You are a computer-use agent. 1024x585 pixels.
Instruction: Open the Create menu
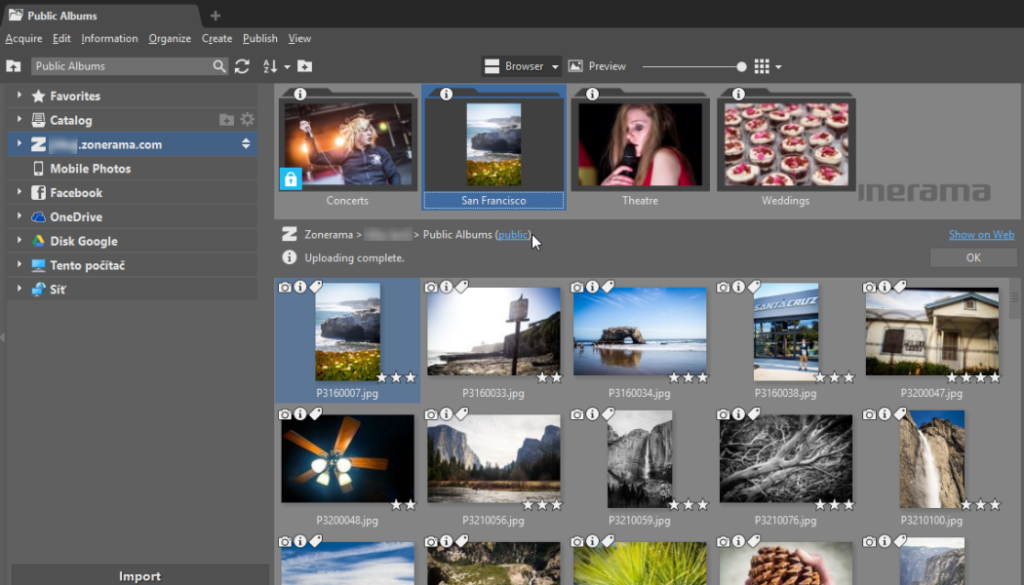217,39
